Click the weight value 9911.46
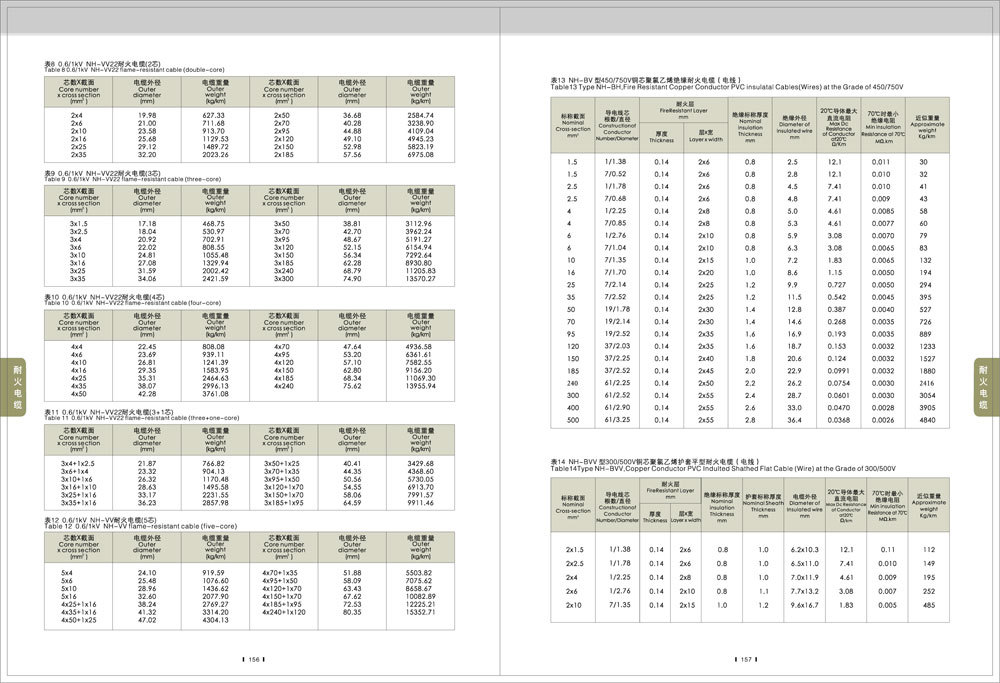The image size is (1000, 683). [x=420, y=503]
